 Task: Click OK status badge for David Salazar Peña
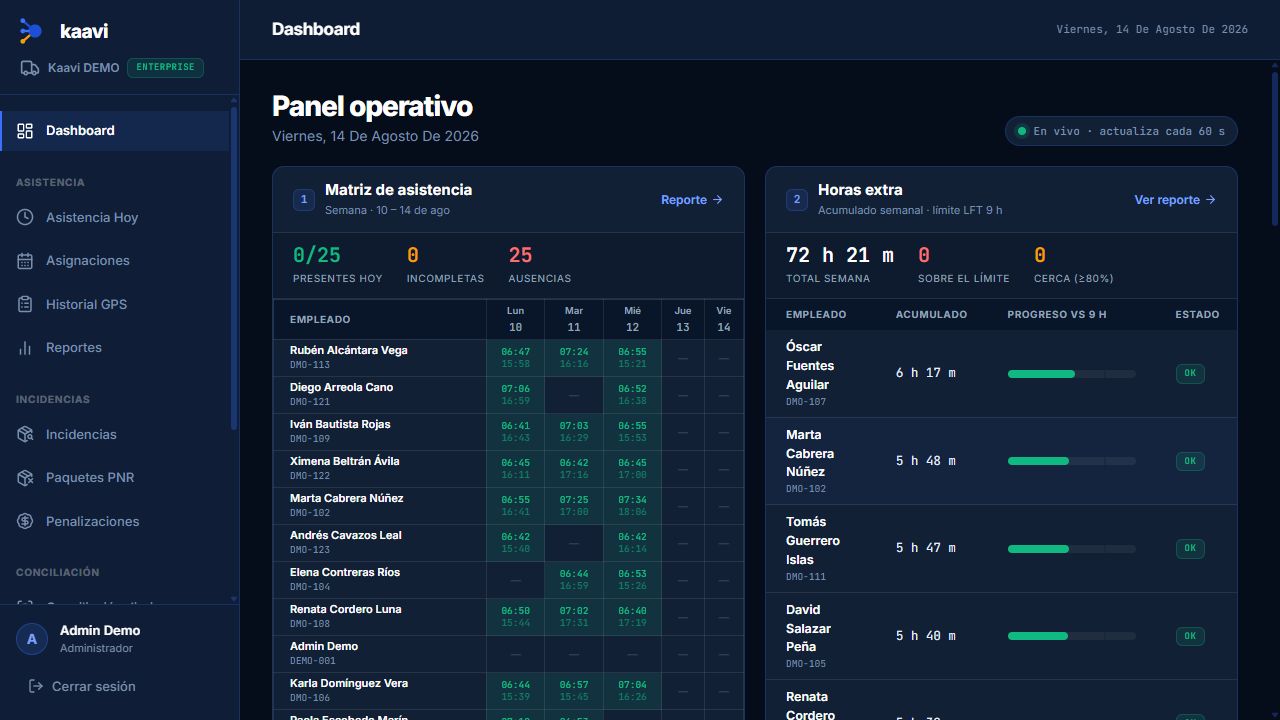click(x=1190, y=636)
